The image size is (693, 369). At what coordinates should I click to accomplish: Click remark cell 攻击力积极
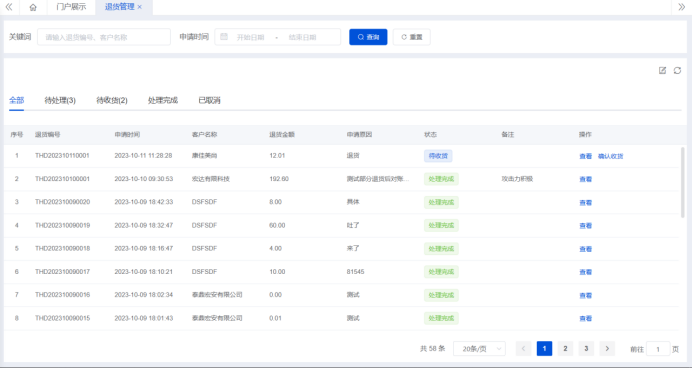click(517, 179)
